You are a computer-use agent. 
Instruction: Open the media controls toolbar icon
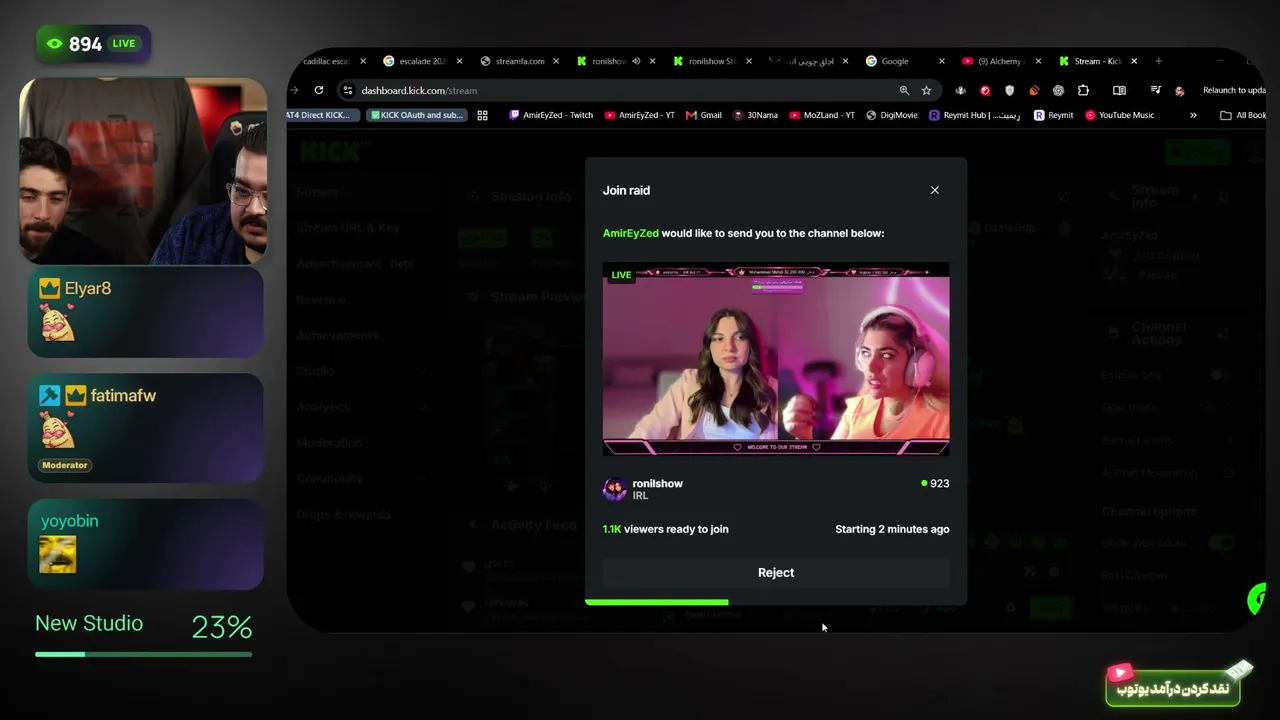tap(1155, 90)
